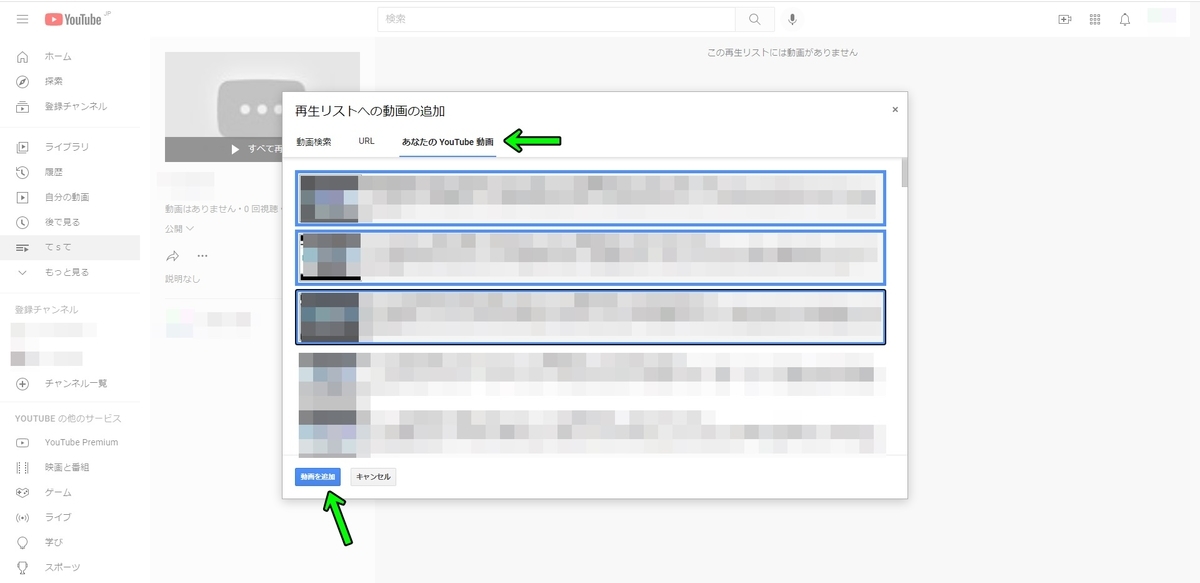This screenshot has width=1200, height=583.
Task: Open the hamburger navigation menu
Action: click(22, 18)
